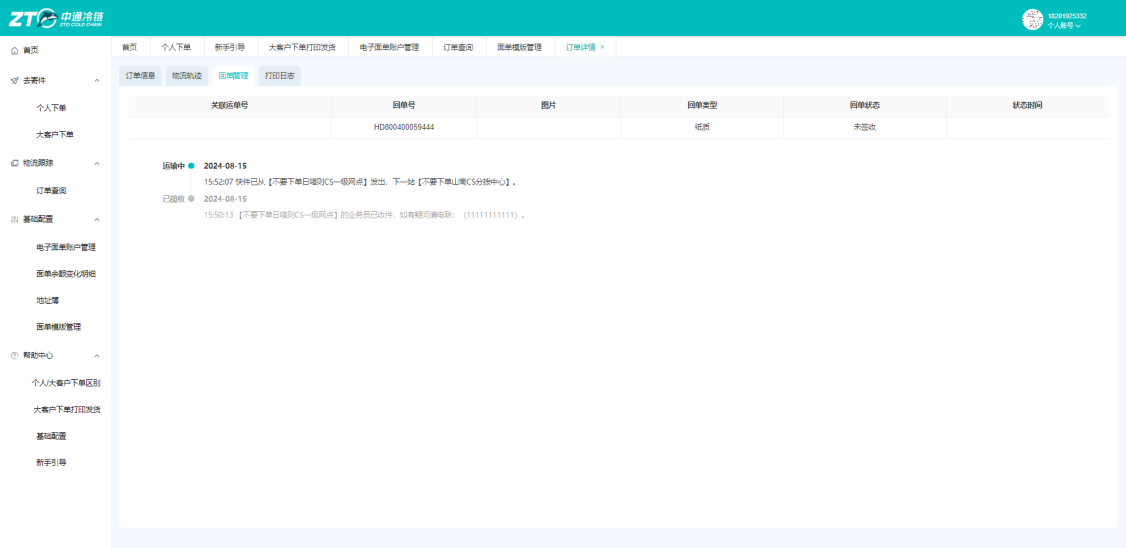Click the paper plane icon next to 去寄件
Screen dimensions: 1126x548
(14, 80)
